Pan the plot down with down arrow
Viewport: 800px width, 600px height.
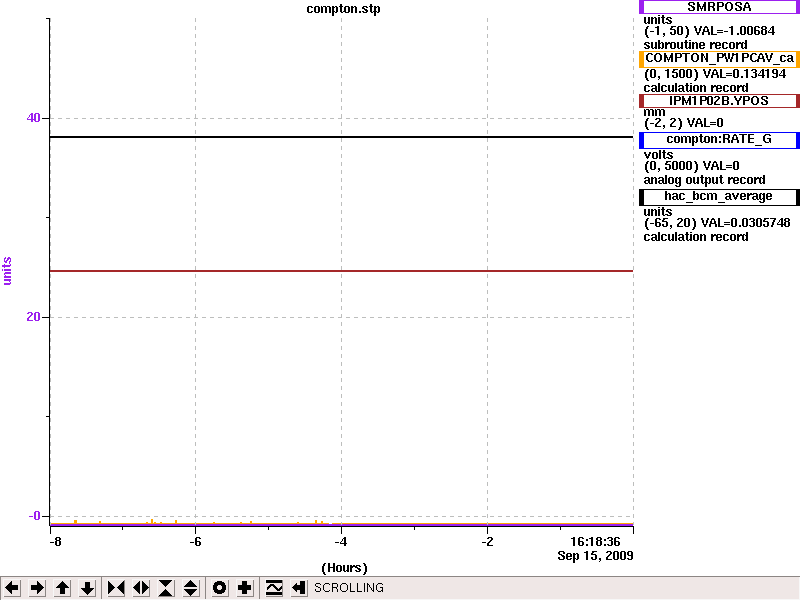tap(87, 588)
